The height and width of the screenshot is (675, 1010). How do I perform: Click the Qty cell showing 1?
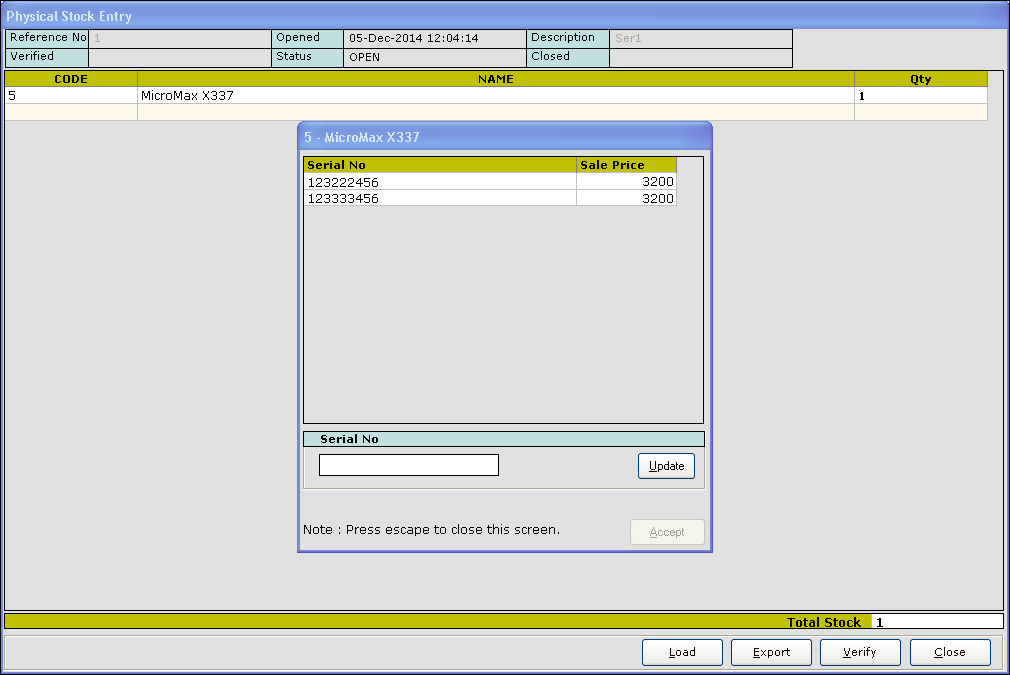pos(920,95)
